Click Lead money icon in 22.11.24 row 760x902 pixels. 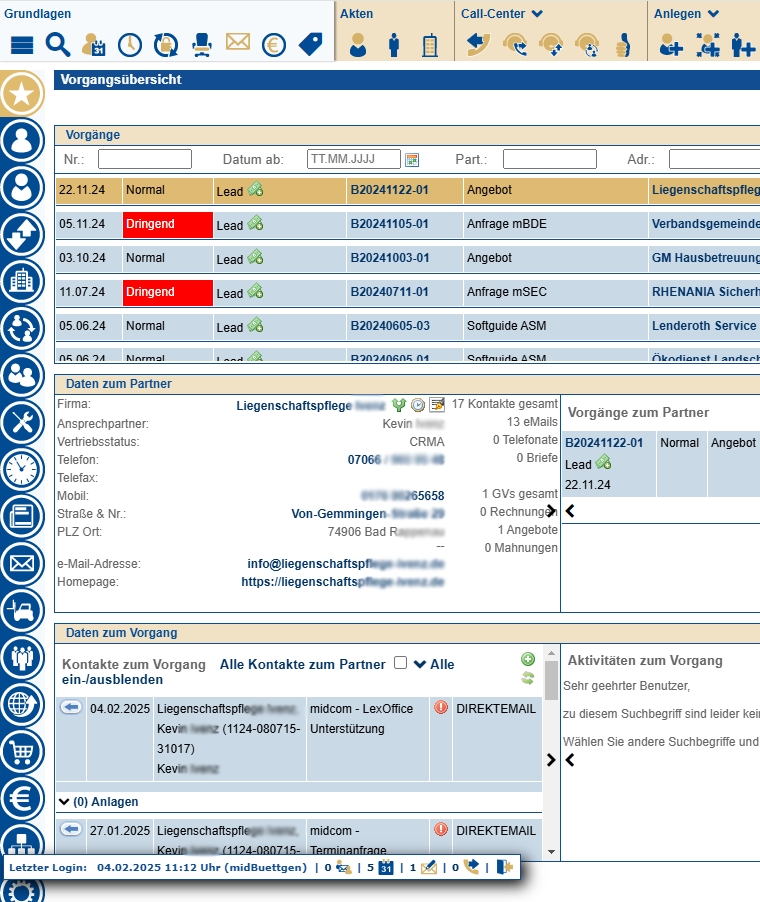coord(255,189)
